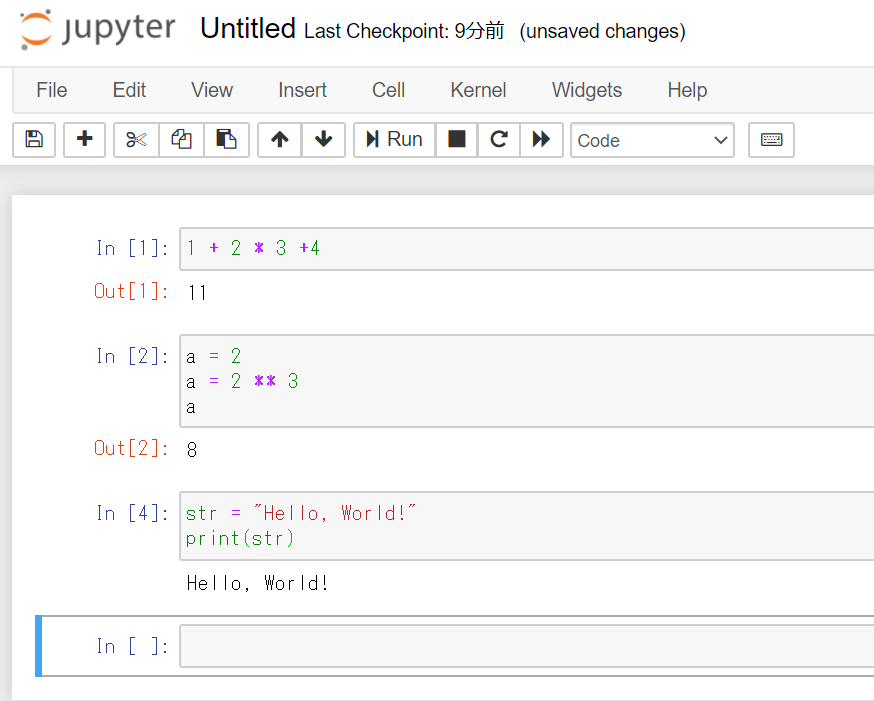
Task: Select the Out[1]: prompt
Action: (132, 291)
